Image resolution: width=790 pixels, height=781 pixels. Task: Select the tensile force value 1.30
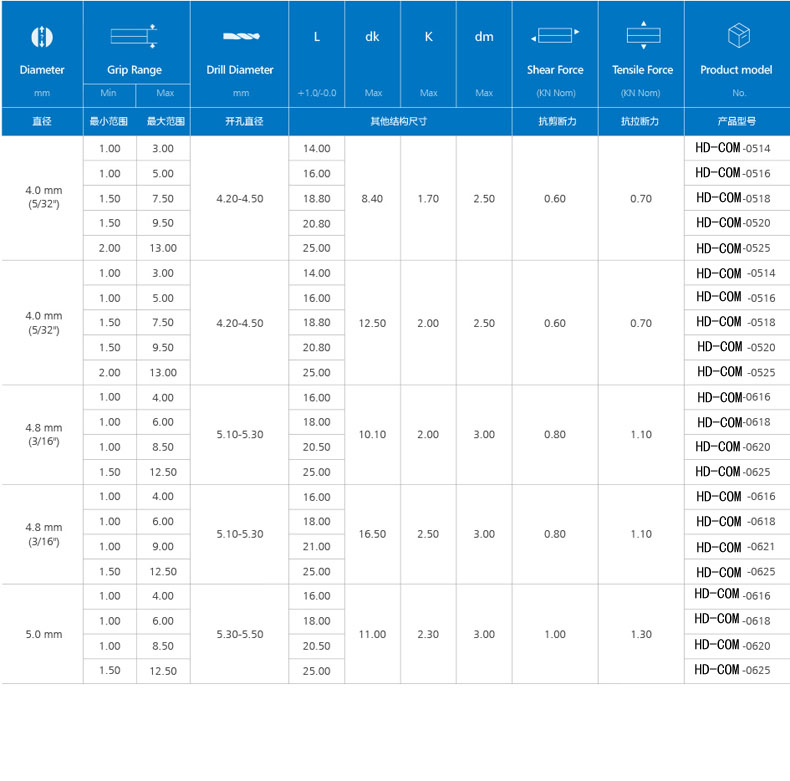click(x=641, y=634)
